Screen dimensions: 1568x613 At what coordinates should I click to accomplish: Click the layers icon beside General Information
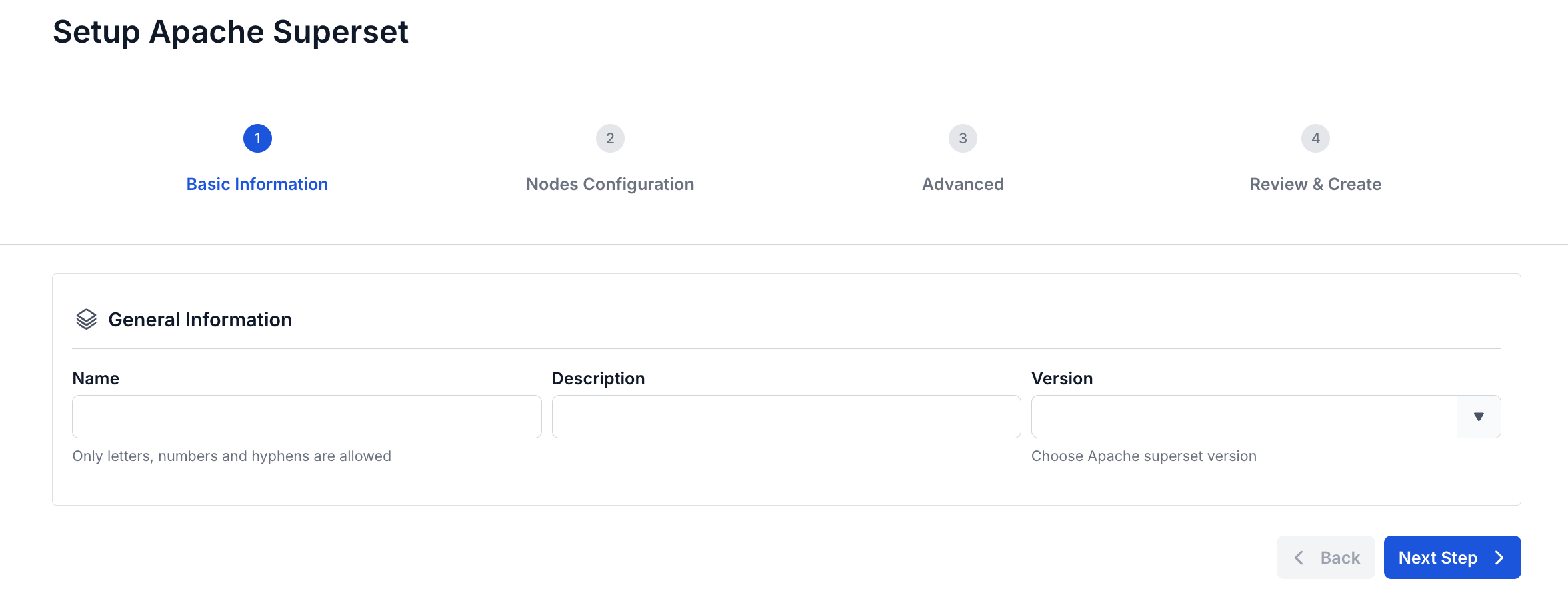coord(86,320)
